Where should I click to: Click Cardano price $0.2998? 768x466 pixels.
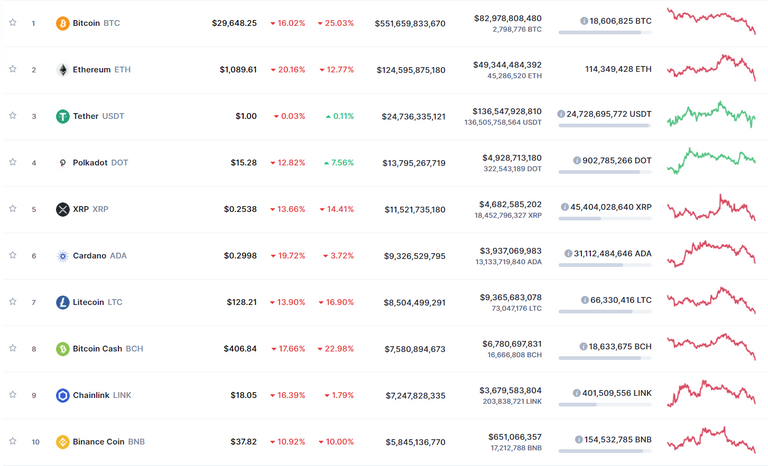pyautogui.click(x=240, y=256)
